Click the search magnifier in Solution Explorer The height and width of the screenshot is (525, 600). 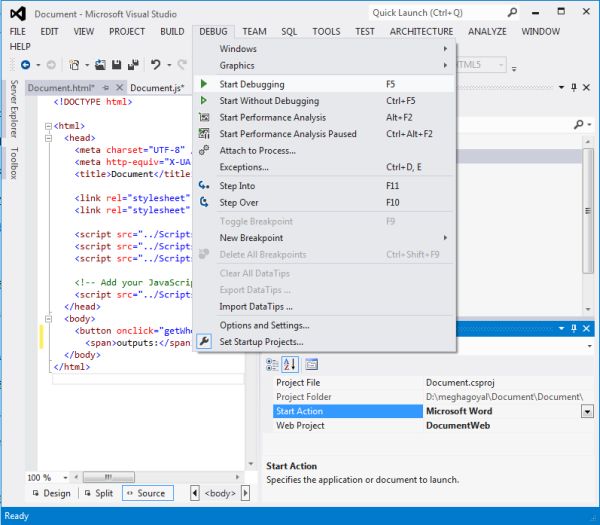pyautogui.click(x=578, y=126)
